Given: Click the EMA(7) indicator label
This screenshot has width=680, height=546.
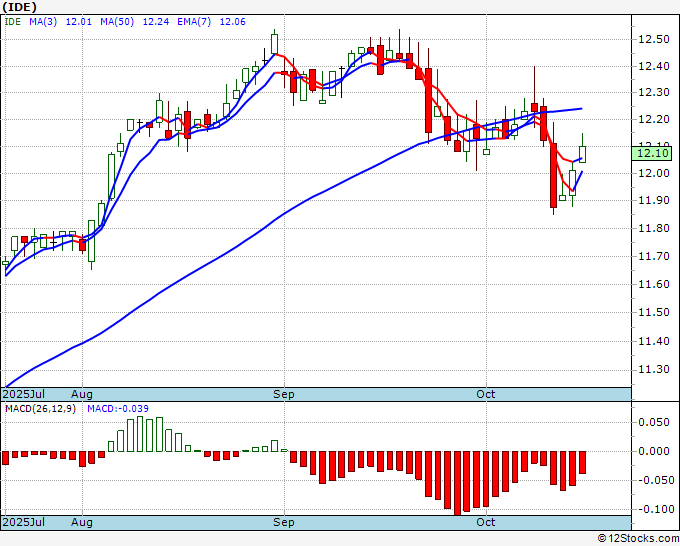Looking at the screenshot, I should (x=194, y=22).
